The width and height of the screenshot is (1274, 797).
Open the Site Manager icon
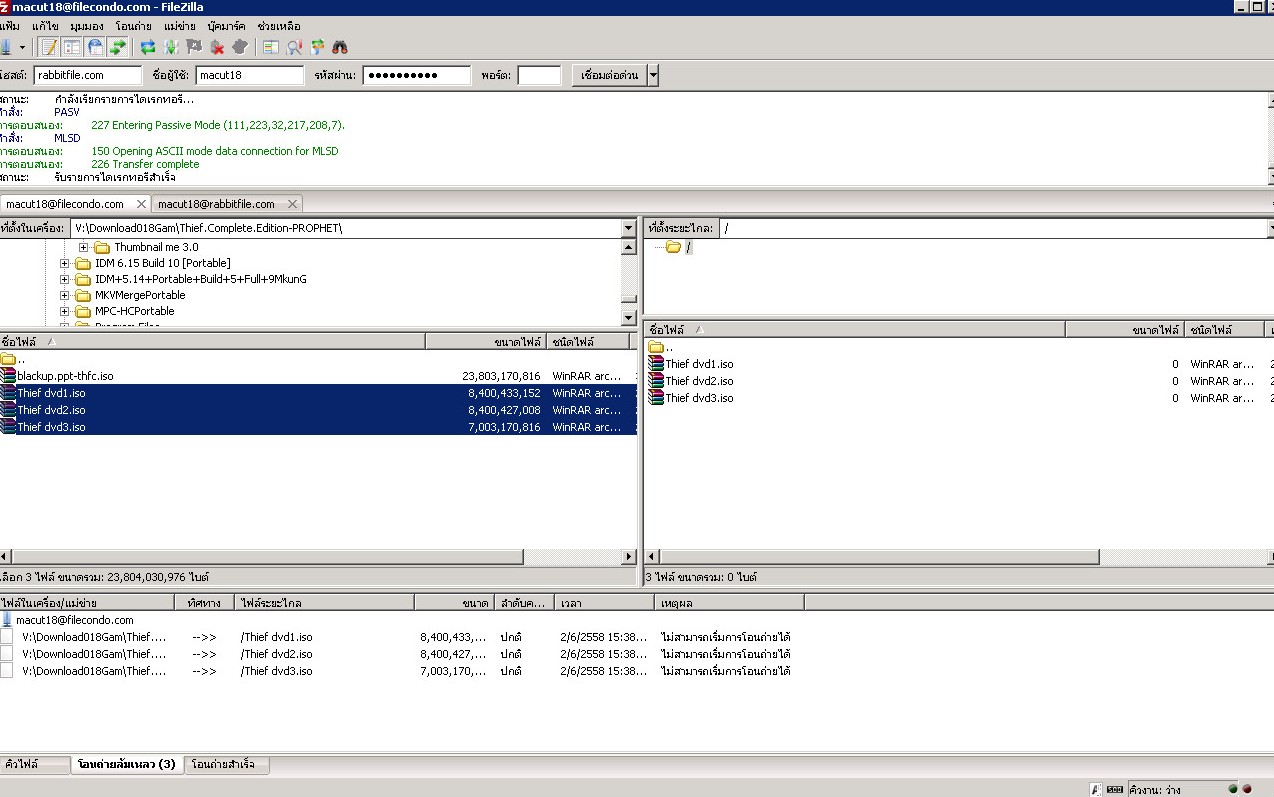(4, 47)
